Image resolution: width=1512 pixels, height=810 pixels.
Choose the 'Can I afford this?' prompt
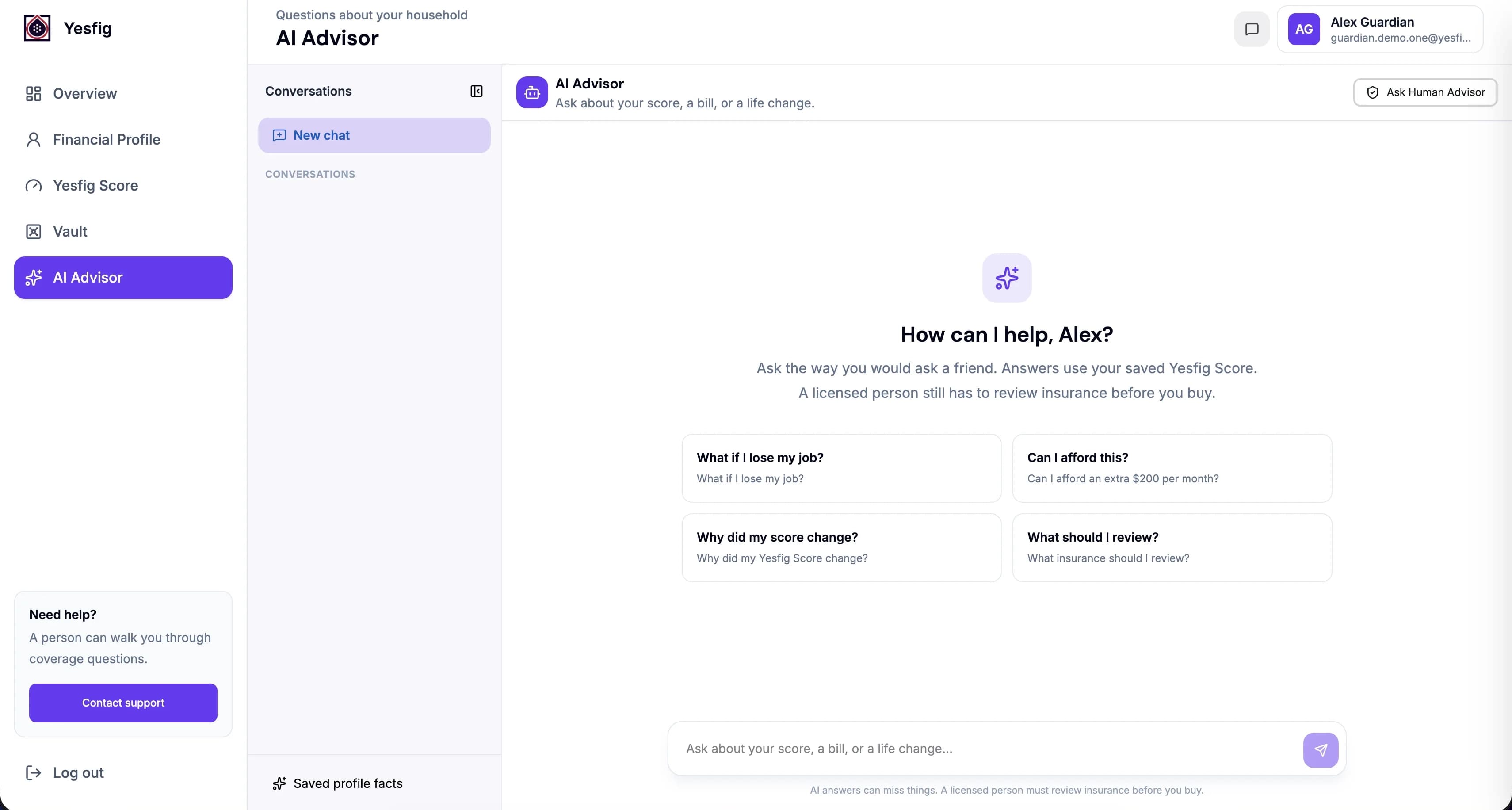(1172, 468)
